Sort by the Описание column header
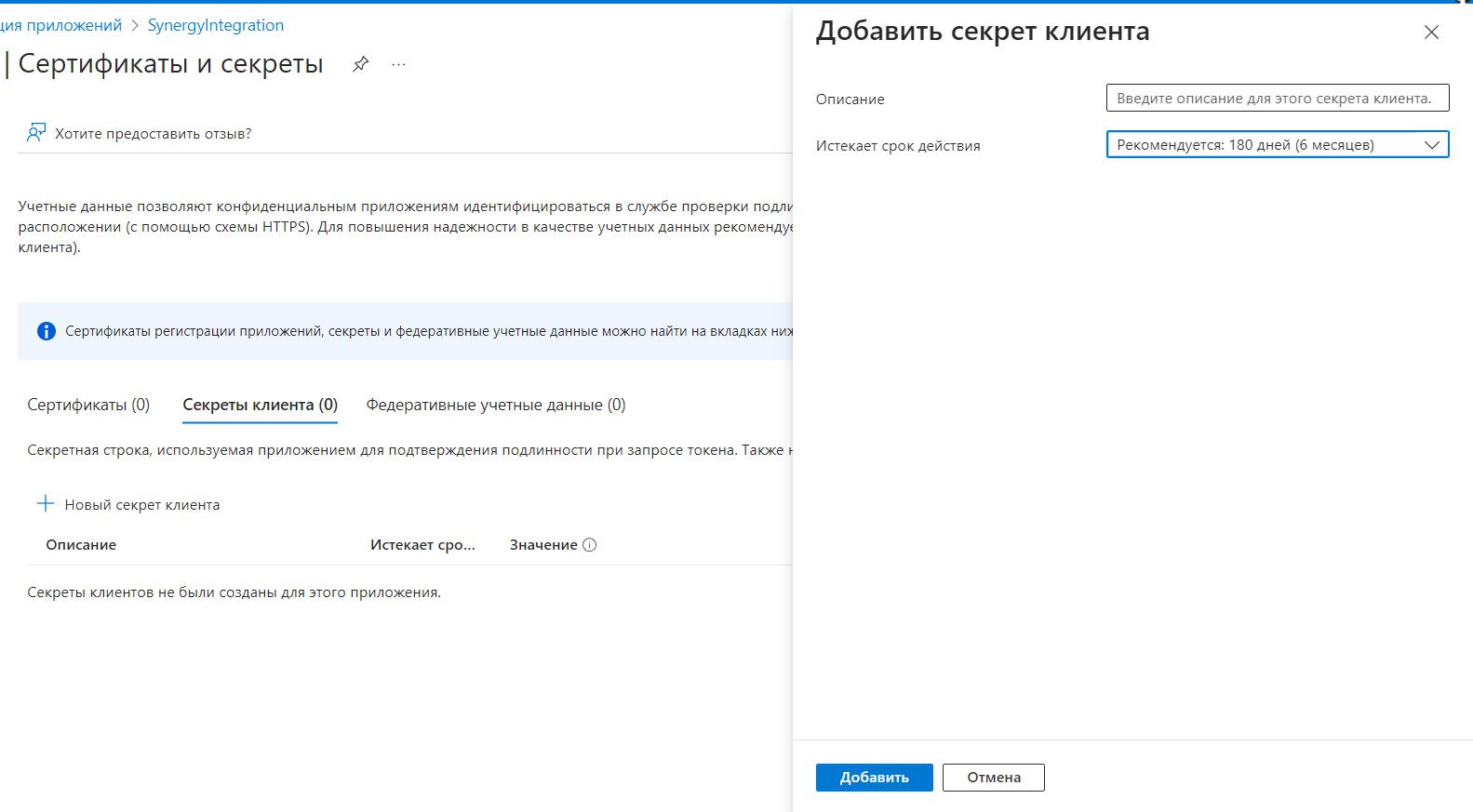The image size is (1473, 812). point(81,545)
